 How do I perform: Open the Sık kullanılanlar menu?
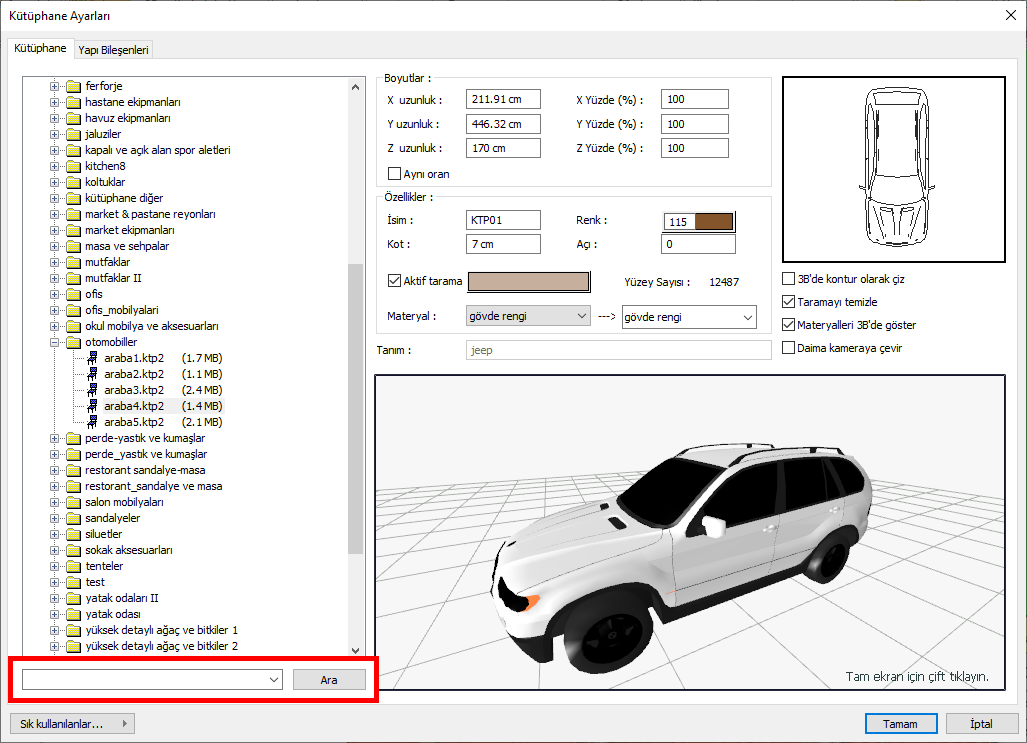point(71,724)
